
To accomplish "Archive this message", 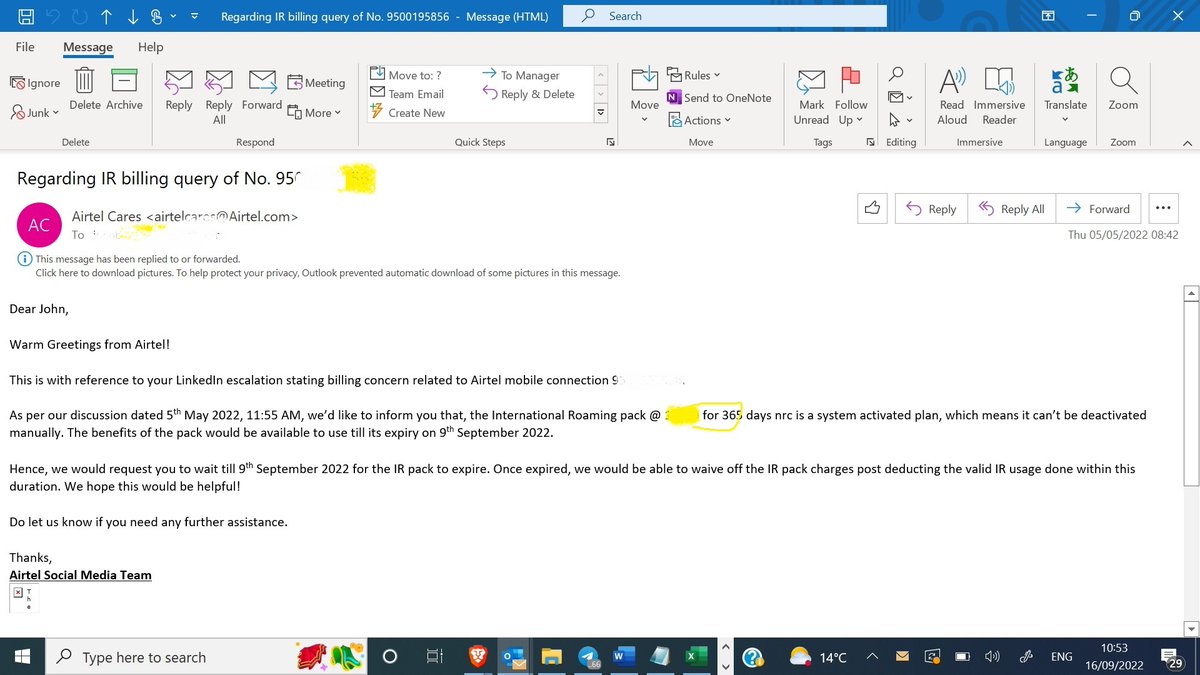I will [124, 88].
